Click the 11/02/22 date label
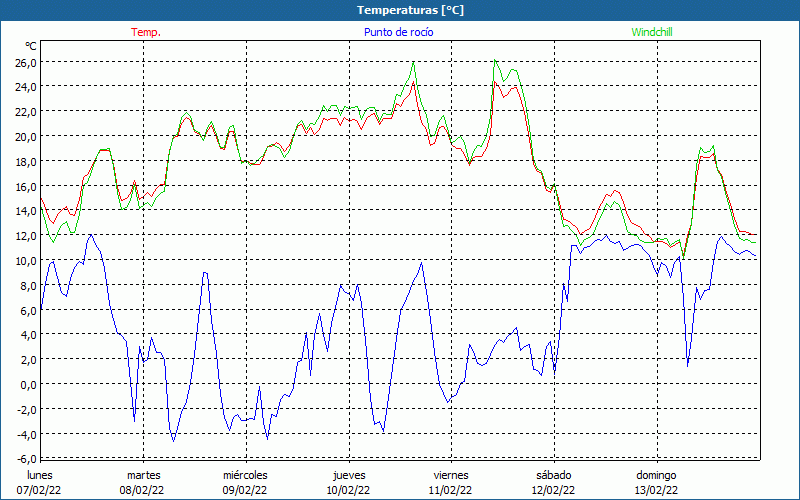The height and width of the screenshot is (500, 800). tap(451, 490)
